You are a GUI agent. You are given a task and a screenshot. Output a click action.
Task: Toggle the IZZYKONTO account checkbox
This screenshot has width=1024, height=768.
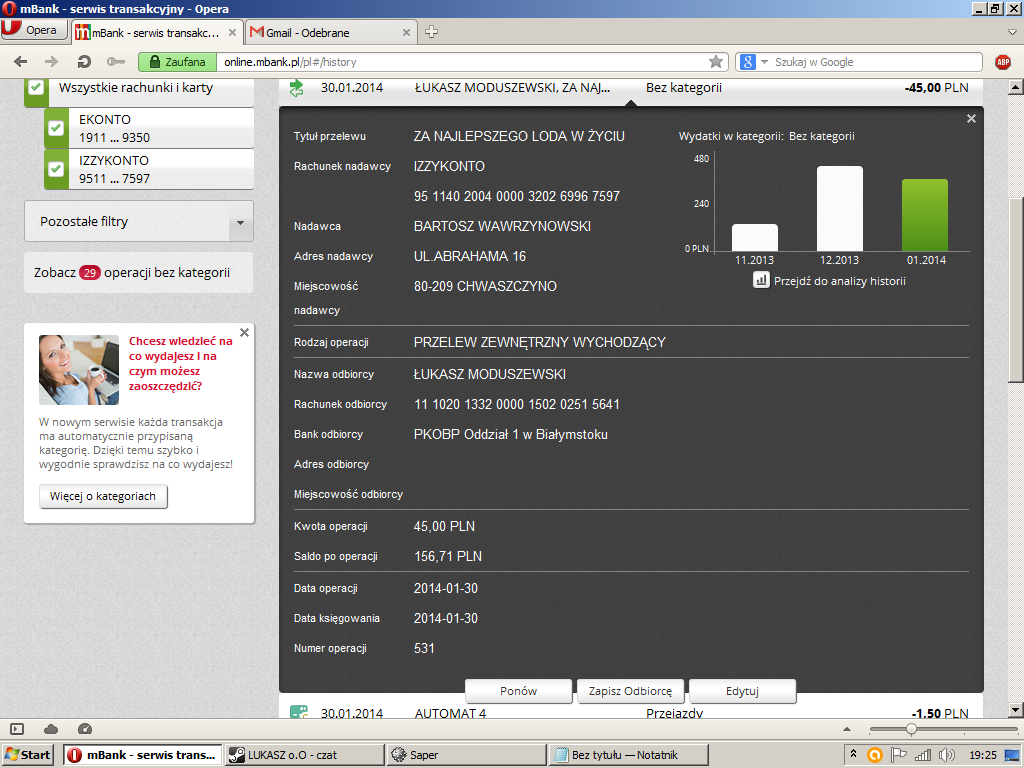(56, 169)
